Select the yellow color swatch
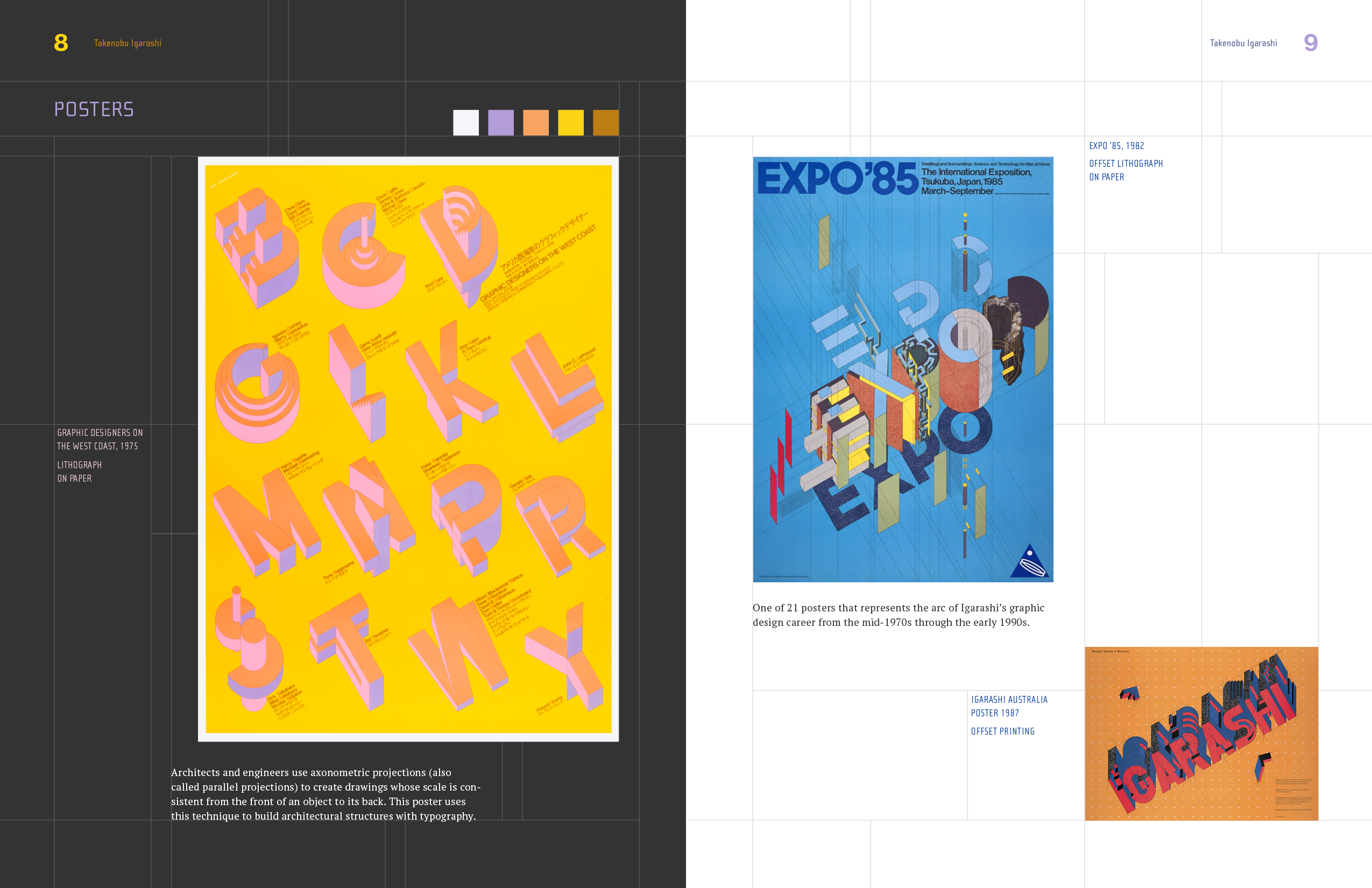The image size is (1372, 888). pyautogui.click(x=570, y=122)
